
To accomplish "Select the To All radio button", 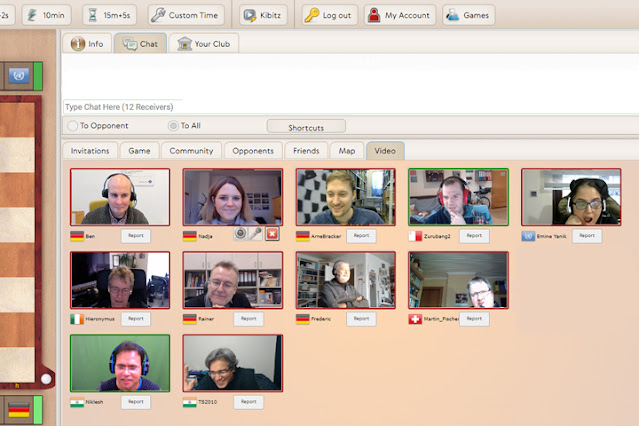I will (x=173, y=126).
